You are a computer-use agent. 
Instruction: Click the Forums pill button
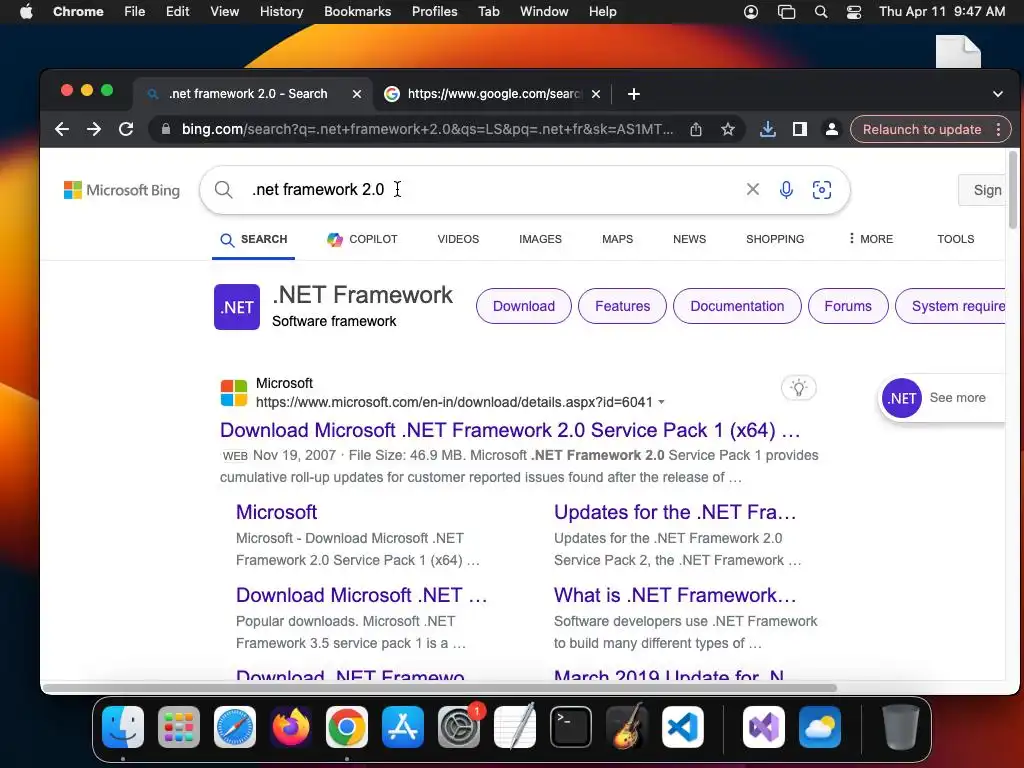pyautogui.click(x=848, y=306)
